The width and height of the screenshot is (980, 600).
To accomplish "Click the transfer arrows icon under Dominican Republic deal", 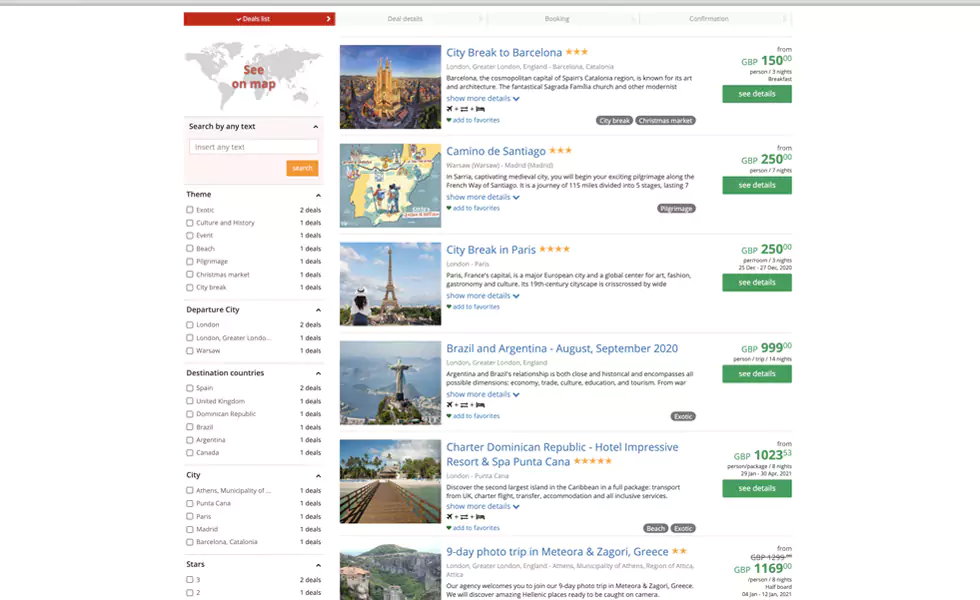I will 465,517.
